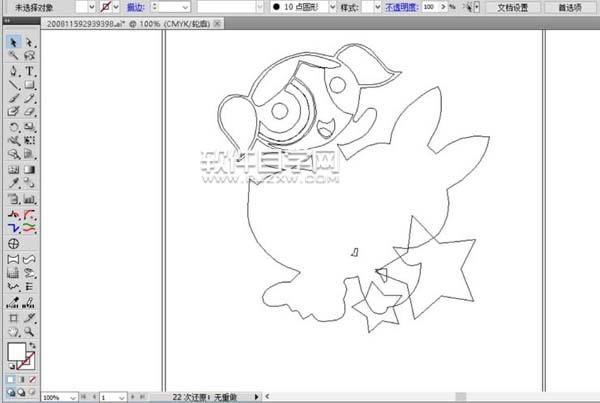Select the Gradient tool
This screenshot has width=600, height=403.
(x=29, y=170)
